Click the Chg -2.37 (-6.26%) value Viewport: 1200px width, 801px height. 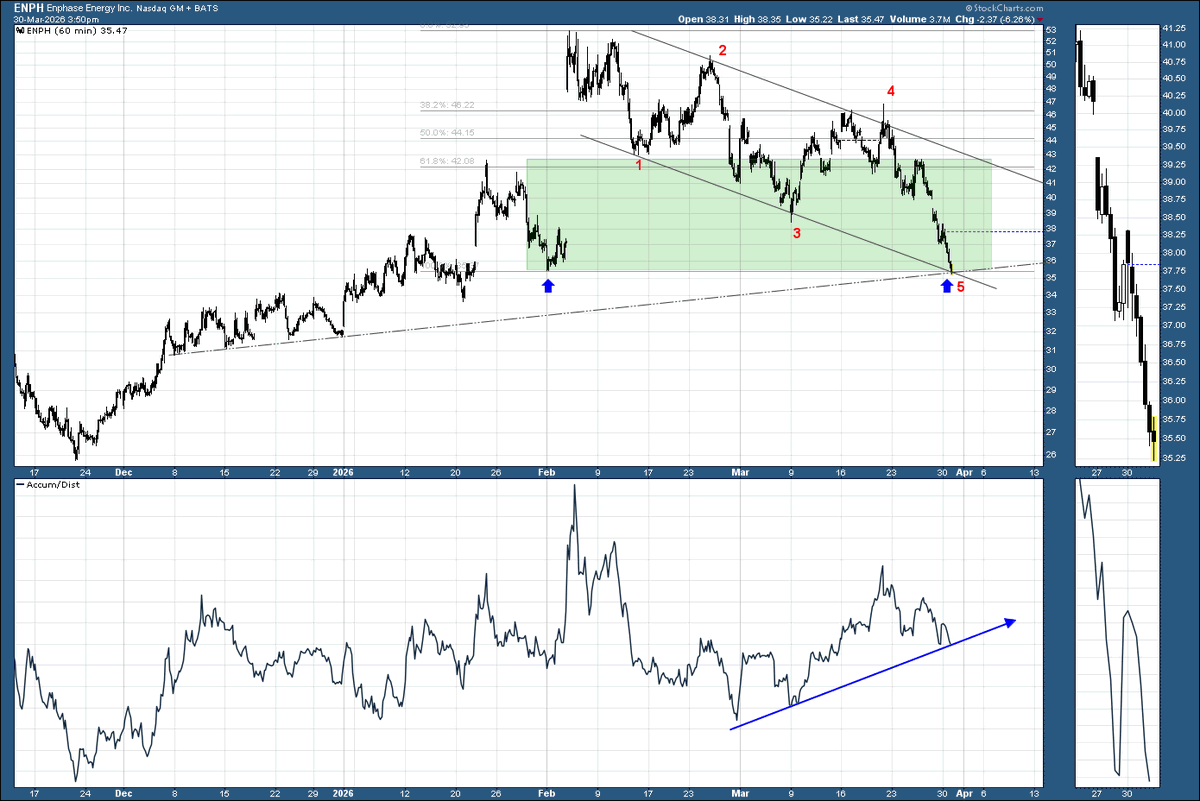995,18
